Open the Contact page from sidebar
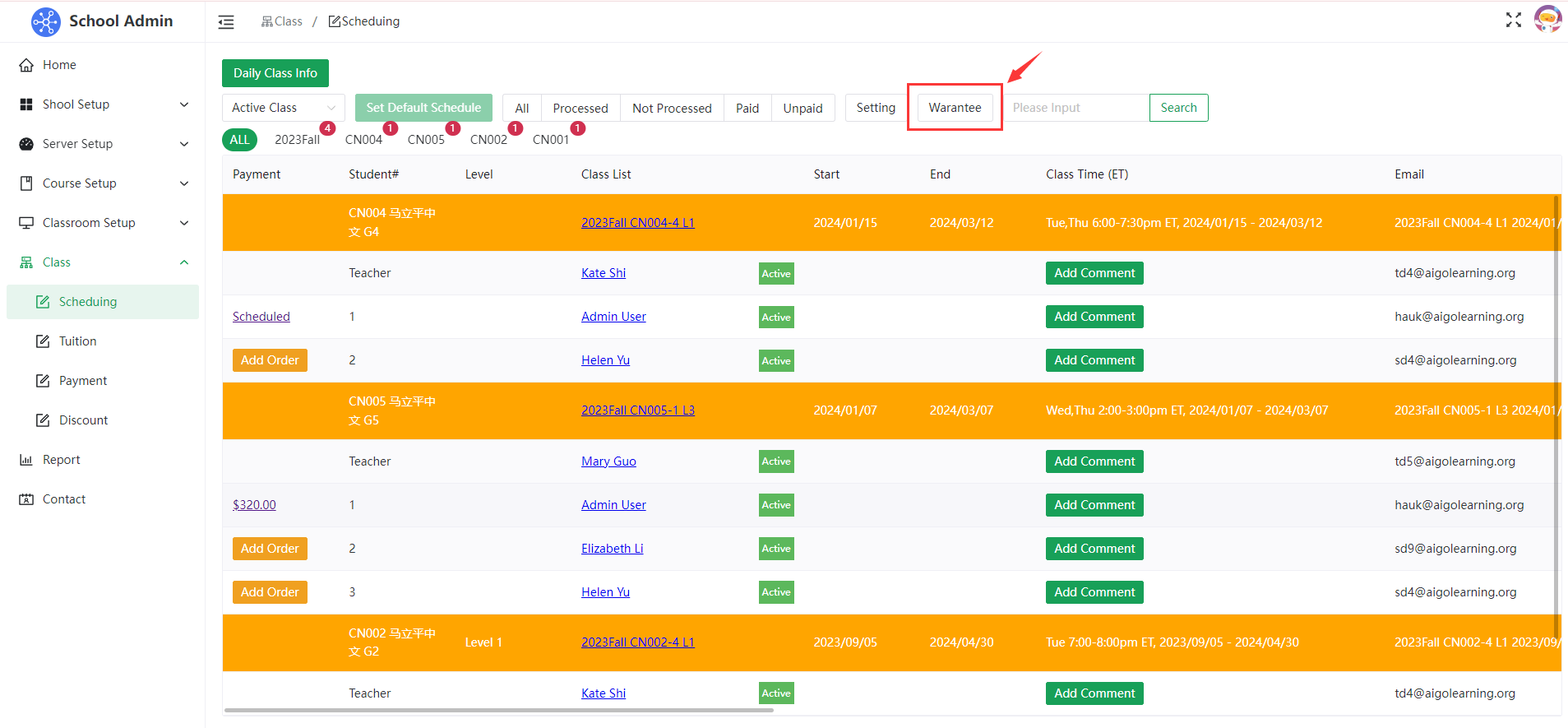This screenshot has height=728, width=1568. [x=64, y=499]
